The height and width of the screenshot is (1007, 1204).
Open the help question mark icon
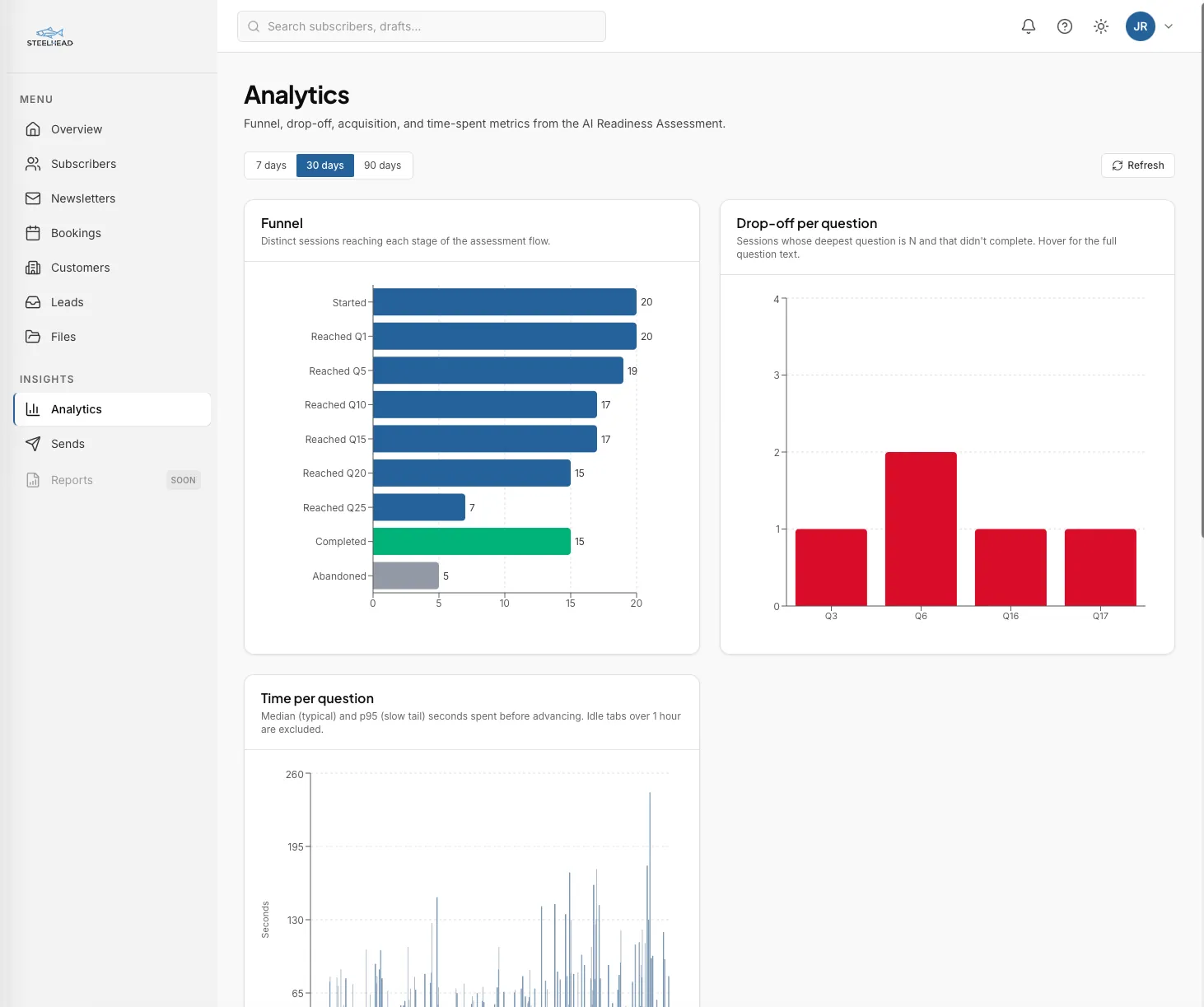[1065, 26]
